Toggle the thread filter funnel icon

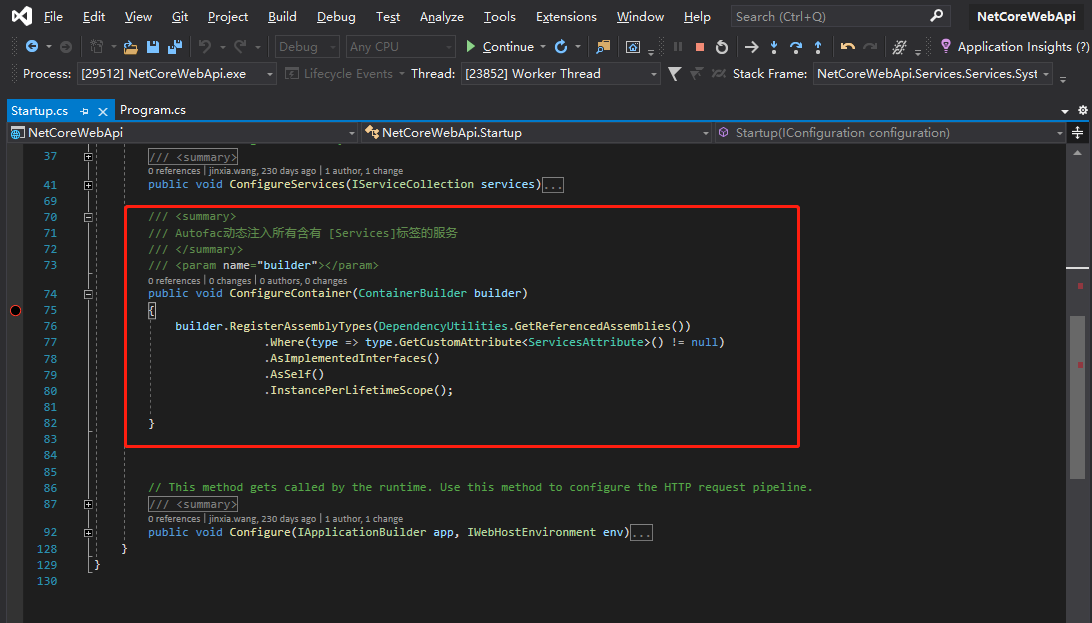674,74
